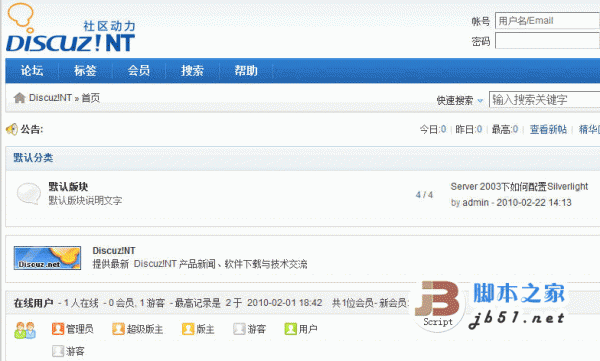Click the 管理员 role icon
This screenshot has width=600, height=361.
pos(58,329)
